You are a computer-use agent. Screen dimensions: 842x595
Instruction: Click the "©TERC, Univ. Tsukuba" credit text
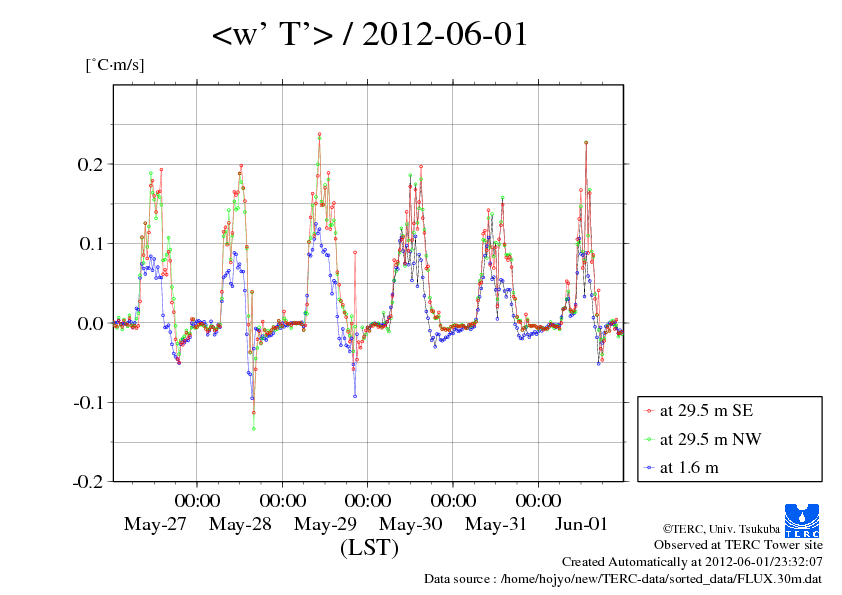click(721, 529)
